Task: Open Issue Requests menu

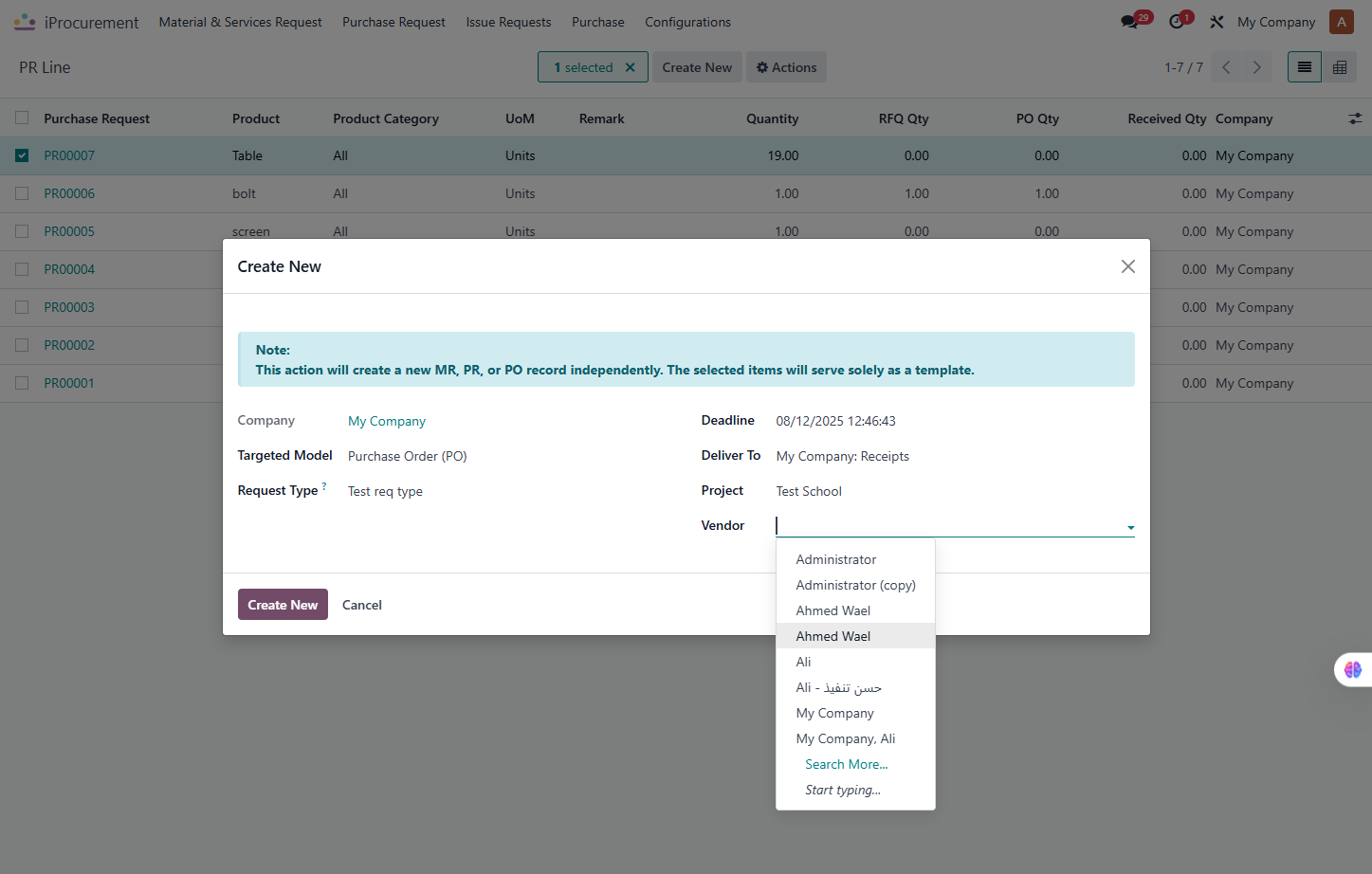Action: 508,22
